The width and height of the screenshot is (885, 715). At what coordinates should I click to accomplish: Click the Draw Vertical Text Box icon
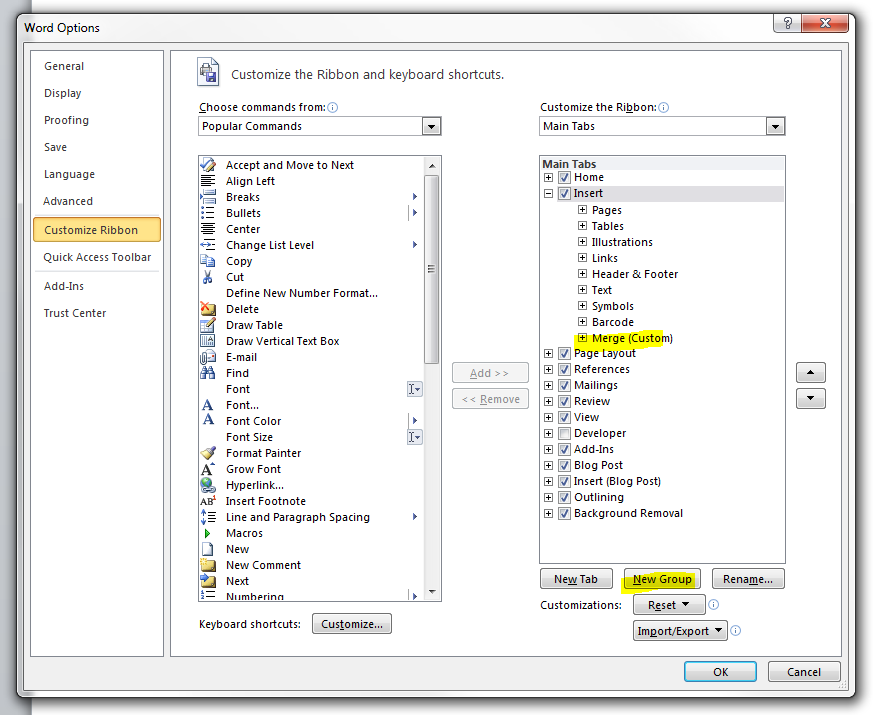(x=208, y=341)
